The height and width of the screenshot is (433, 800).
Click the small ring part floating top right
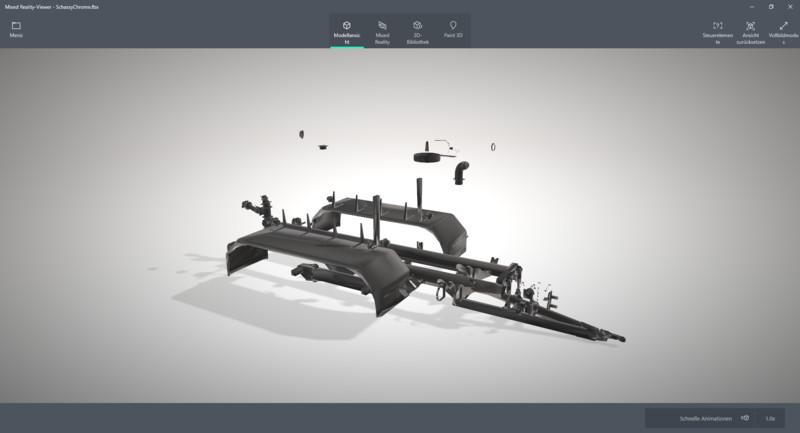493,148
